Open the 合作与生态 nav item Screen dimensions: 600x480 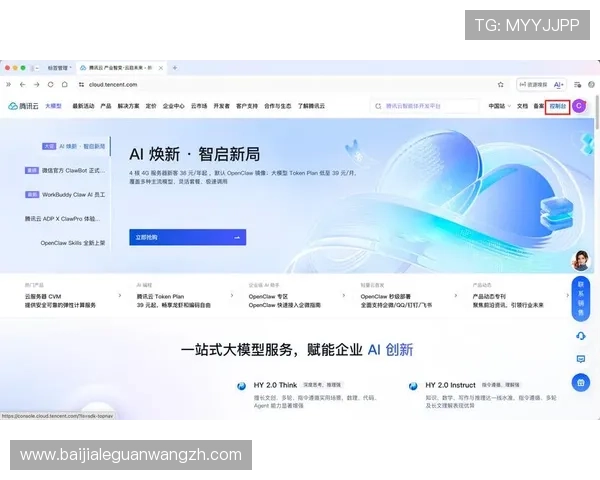click(x=278, y=106)
